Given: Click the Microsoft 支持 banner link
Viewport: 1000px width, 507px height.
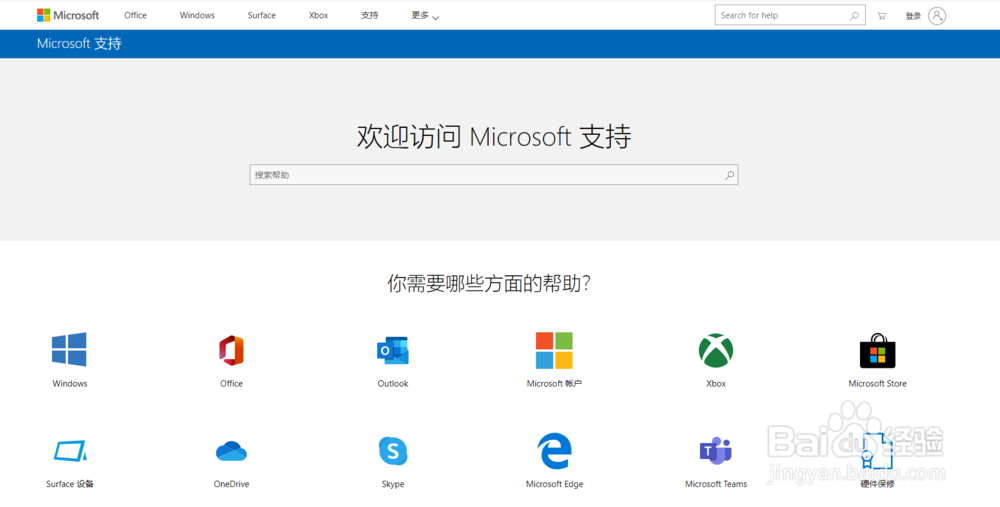Looking at the screenshot, I should point(79,43).
